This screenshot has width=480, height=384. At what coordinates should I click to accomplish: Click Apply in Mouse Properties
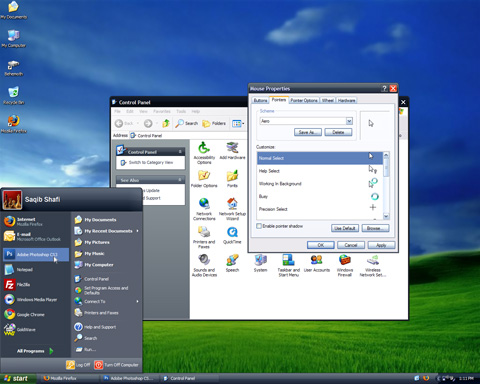coord(381,245)
